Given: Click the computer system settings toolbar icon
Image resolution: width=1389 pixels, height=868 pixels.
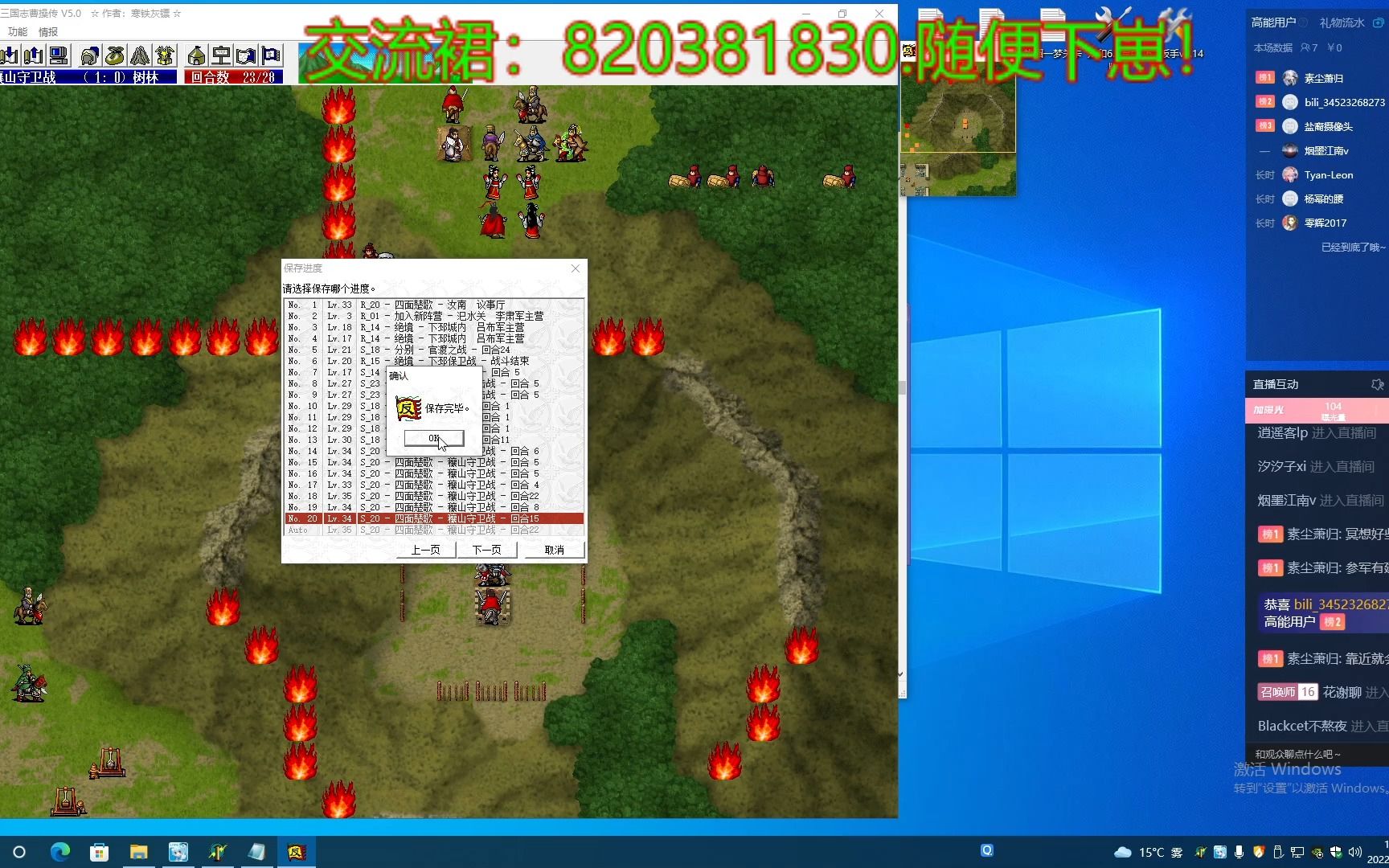Looking at the screenshot, I should tap(58, 55).
